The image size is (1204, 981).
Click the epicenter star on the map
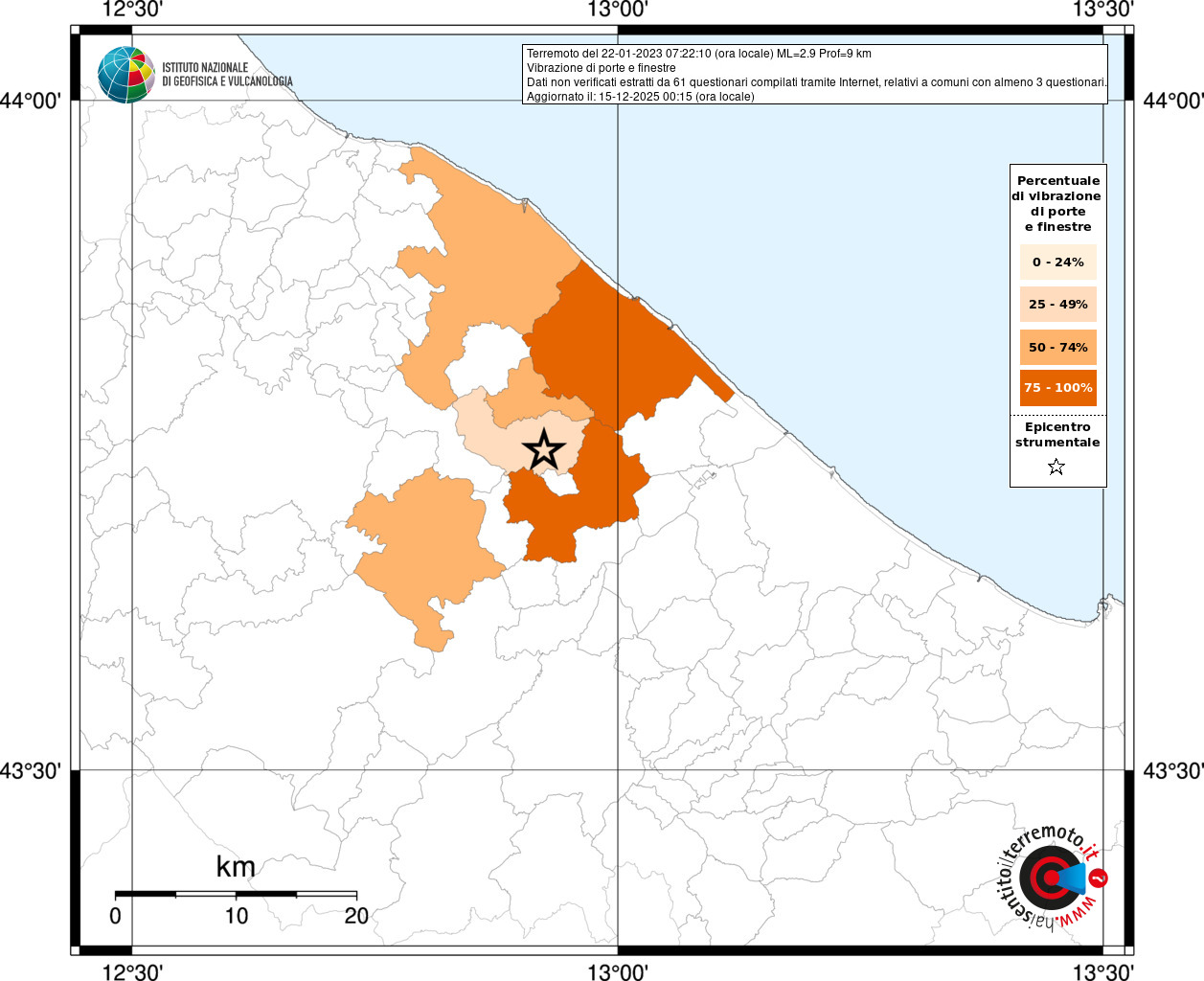[x=544, y=449]
